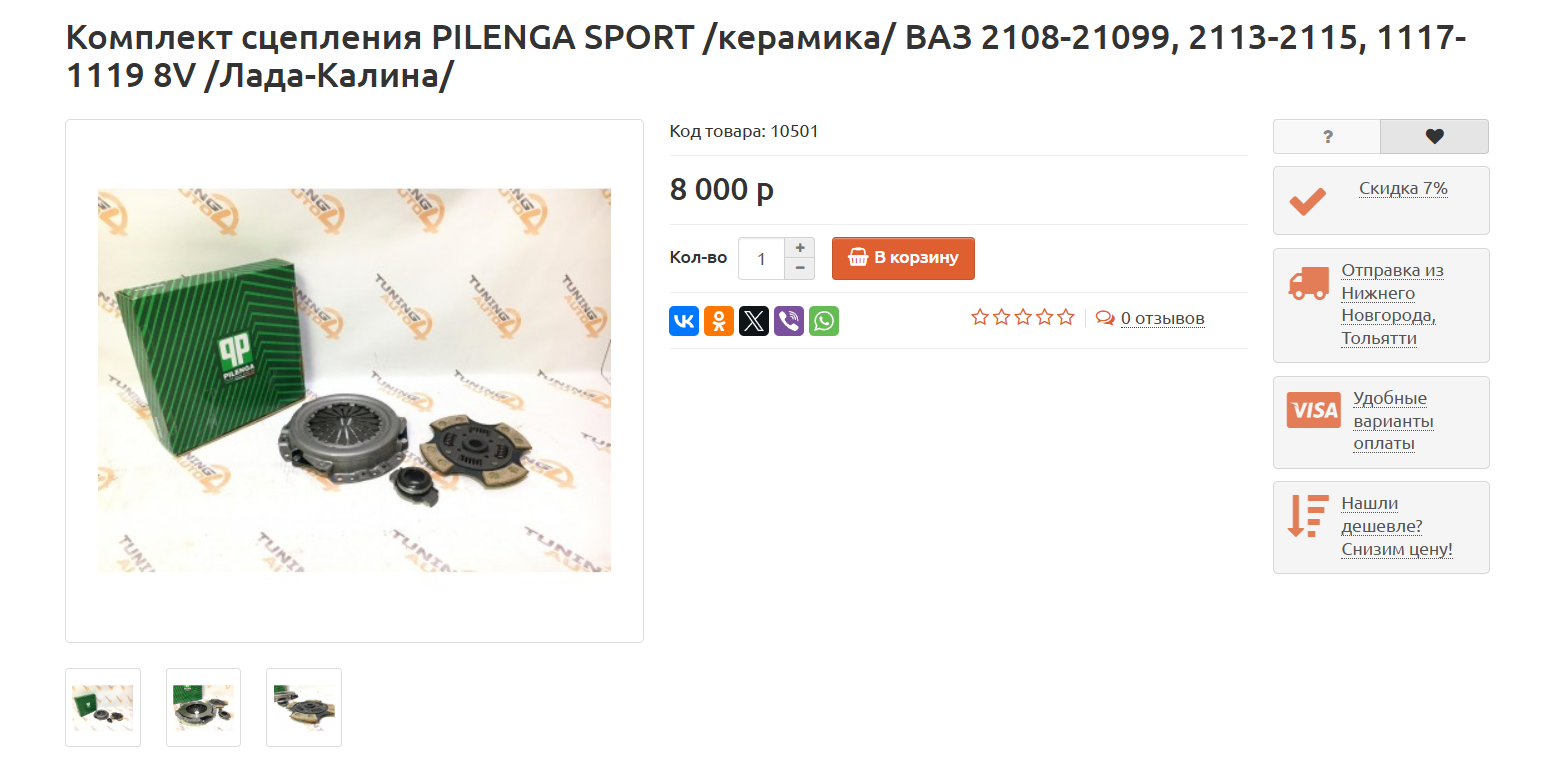The height and width of the screenshot is (770, 1560).
Task: Open Отправка из Нижнего Новгорода link
Action: point(1392,304)
